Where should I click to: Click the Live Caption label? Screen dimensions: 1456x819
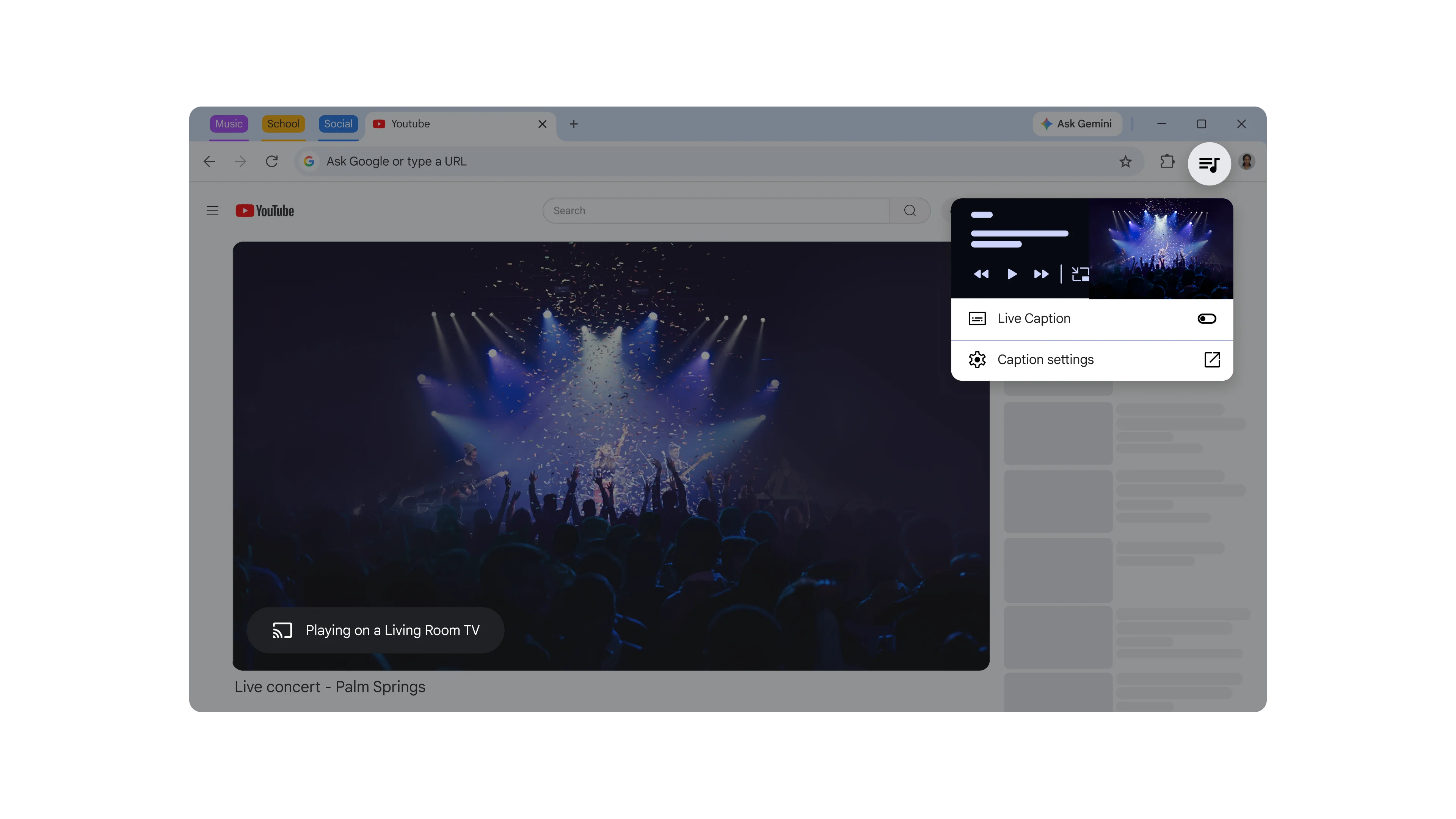coord(1034,319)
